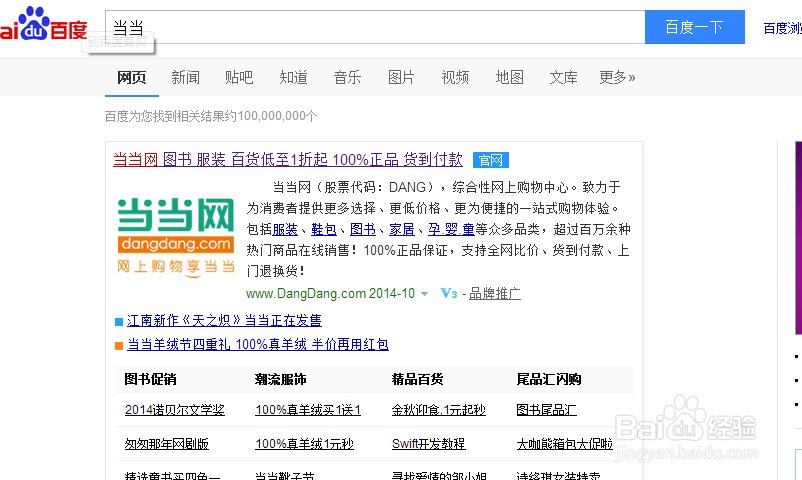Image resolution: width=802 pixels, height=480 pixels.
Task: Open the 家居 category link
Action: coord(402,229)
